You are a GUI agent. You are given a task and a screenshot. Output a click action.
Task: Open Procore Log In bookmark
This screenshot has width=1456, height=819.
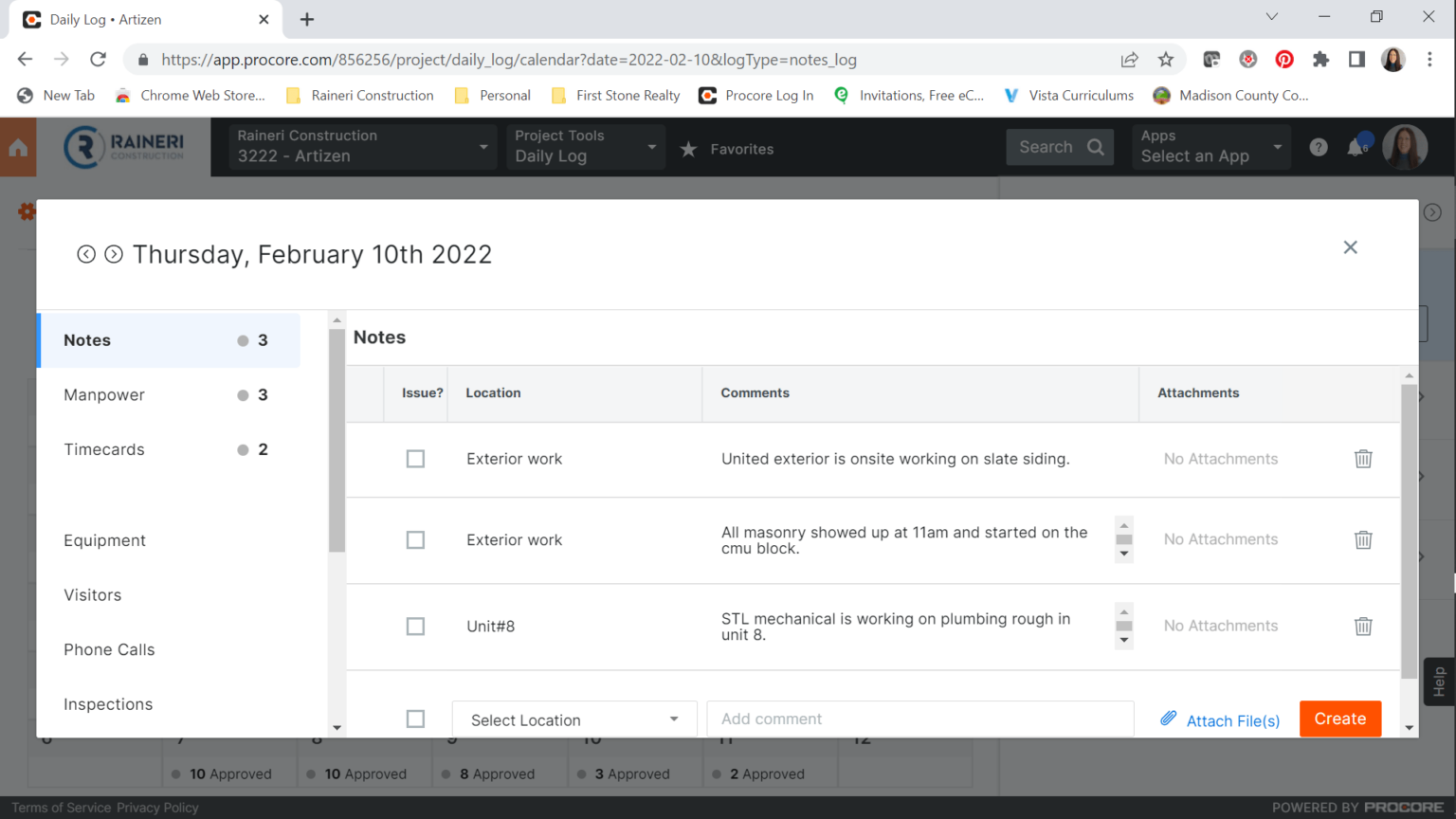(756, 96)
